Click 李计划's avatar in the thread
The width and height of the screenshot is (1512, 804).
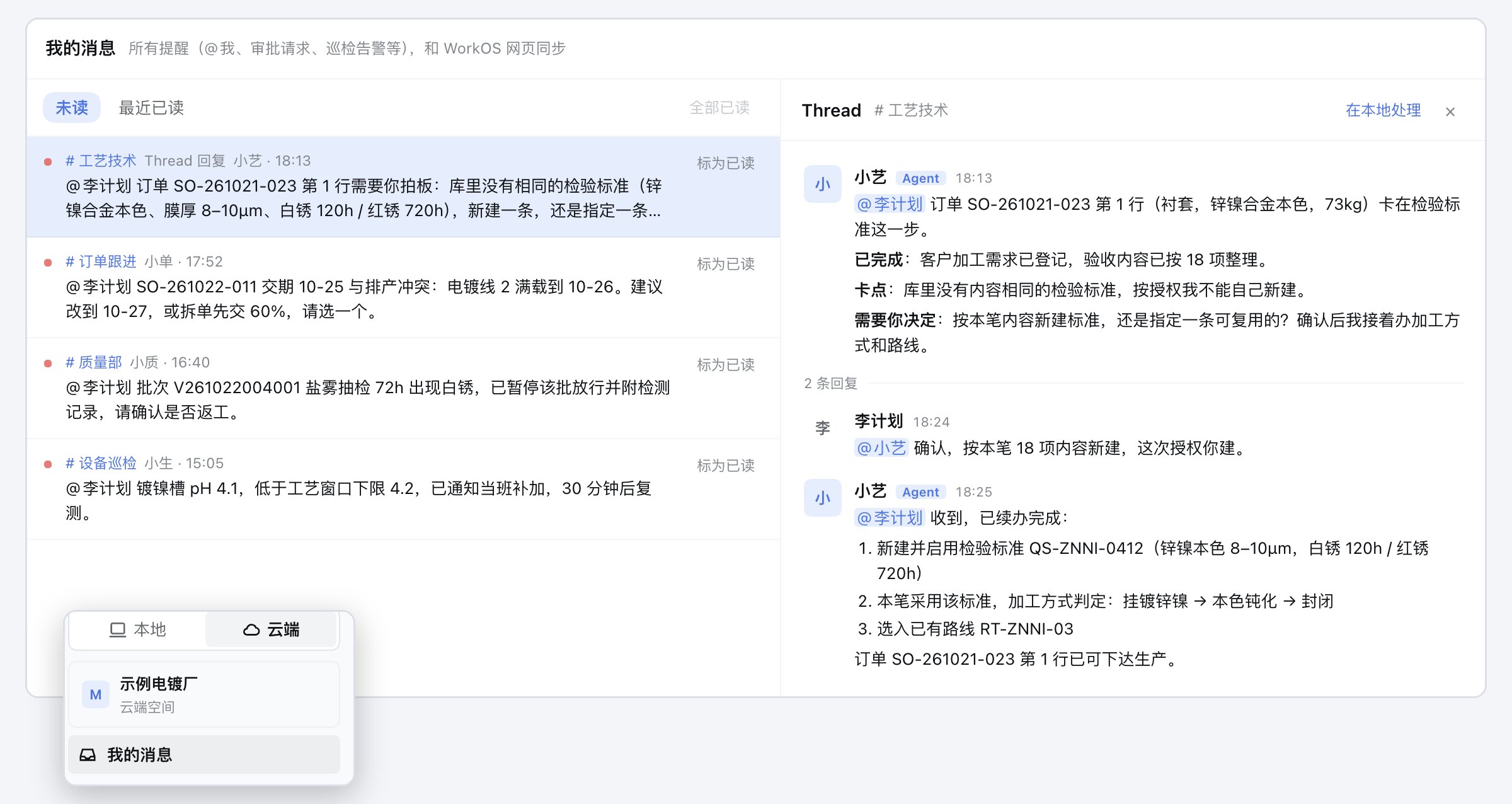[822, 428]
